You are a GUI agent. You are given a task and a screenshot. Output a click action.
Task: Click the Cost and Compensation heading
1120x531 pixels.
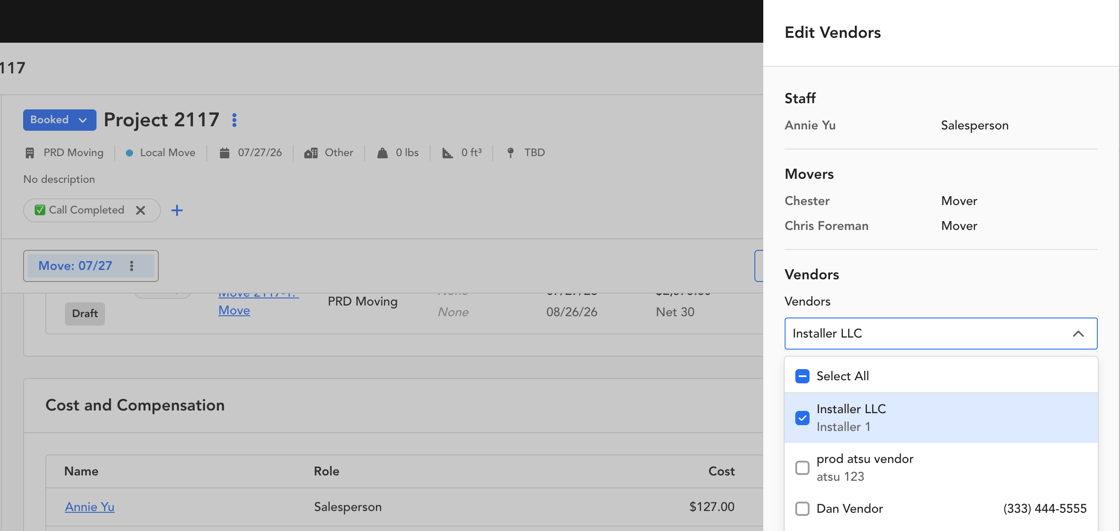tap(135, 405)
